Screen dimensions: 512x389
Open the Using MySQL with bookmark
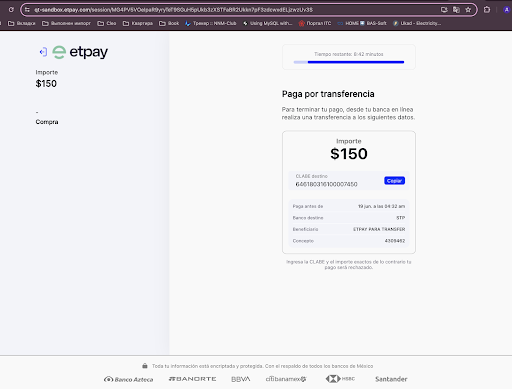pos(268,23)
